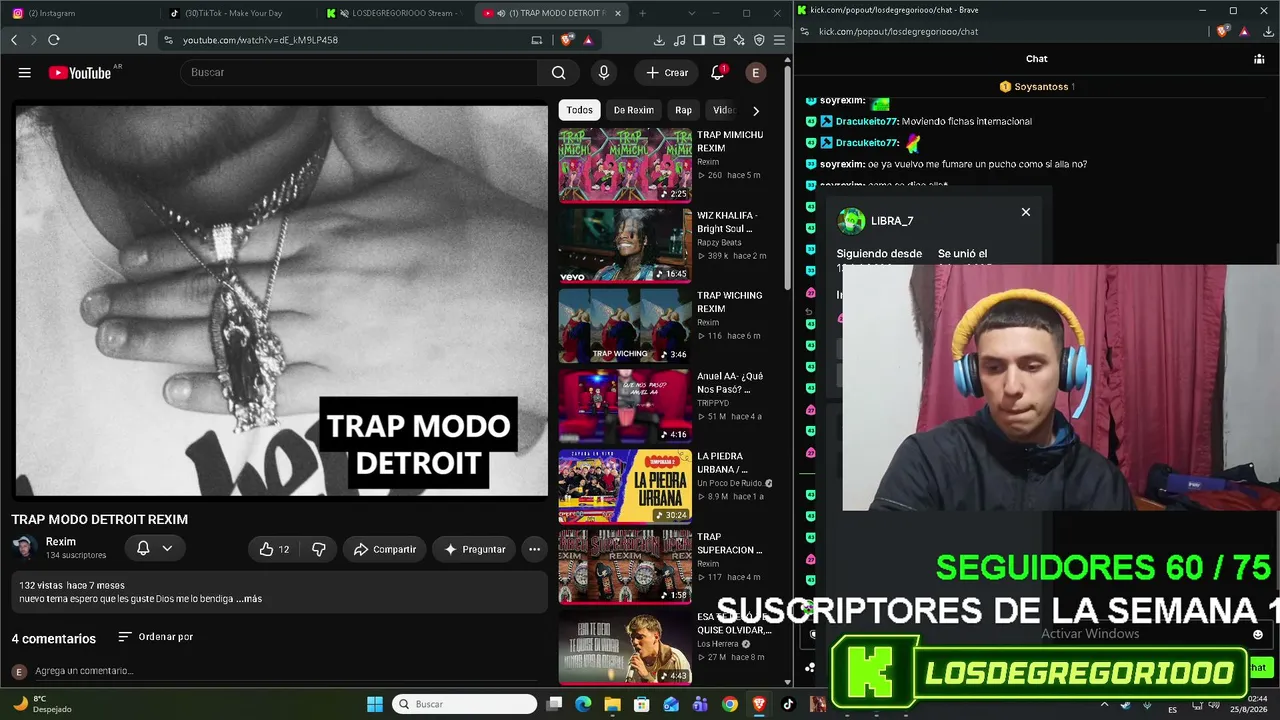The height and width of the screenshot is (720, 1280).
Task: Reload the YouTube page
Action: pos(54,40)
